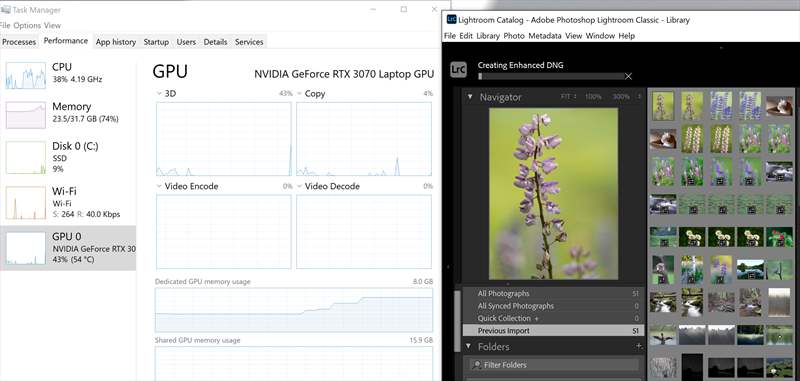Collapse the Folders panel

(469, 346)
